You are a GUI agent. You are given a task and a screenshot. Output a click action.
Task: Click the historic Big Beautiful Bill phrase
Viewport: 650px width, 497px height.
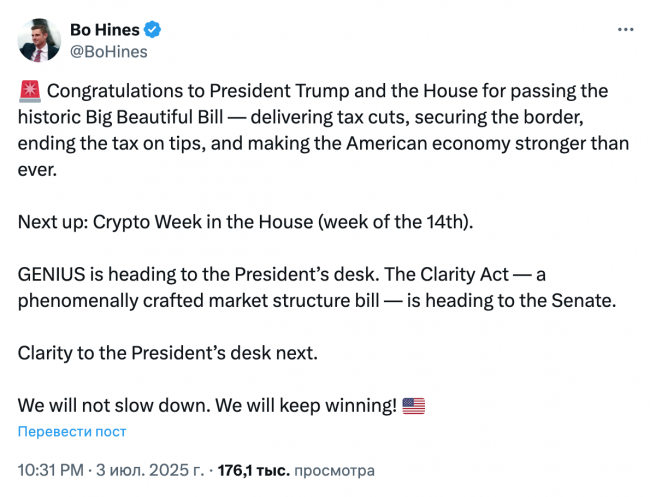point(120,117)
